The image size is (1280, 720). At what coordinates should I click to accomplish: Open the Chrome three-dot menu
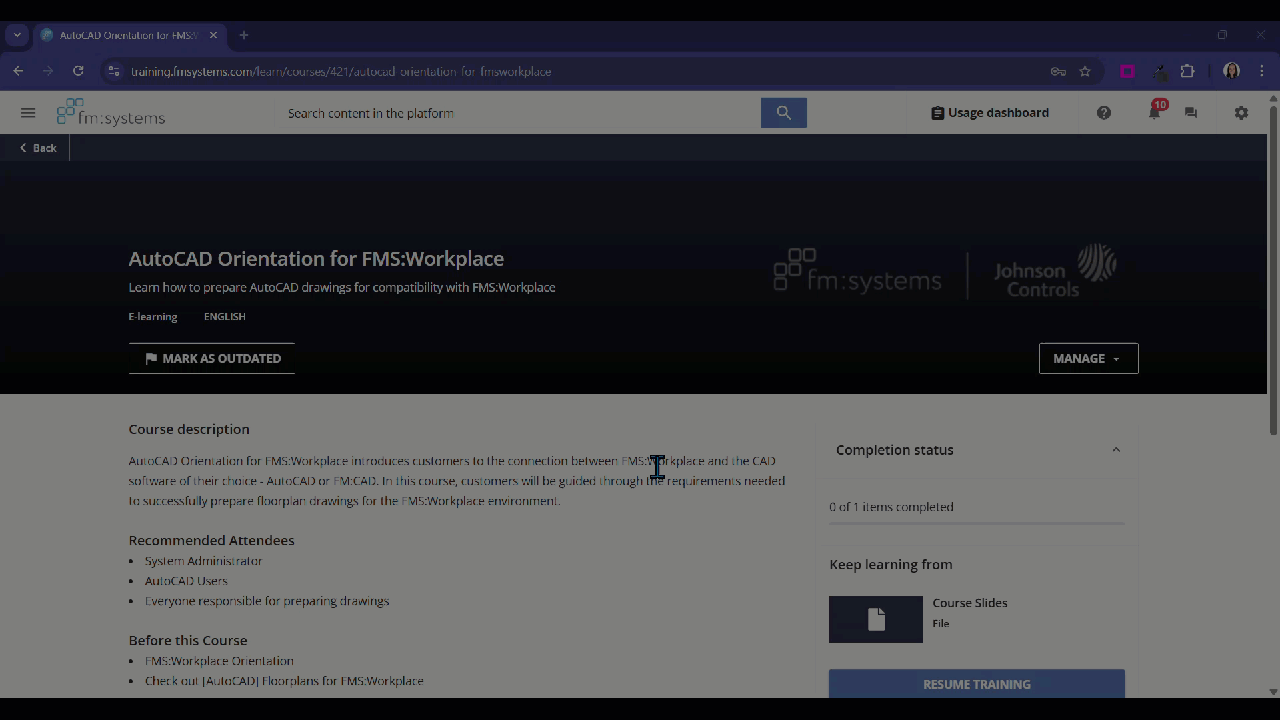(x=1262, y=71)
